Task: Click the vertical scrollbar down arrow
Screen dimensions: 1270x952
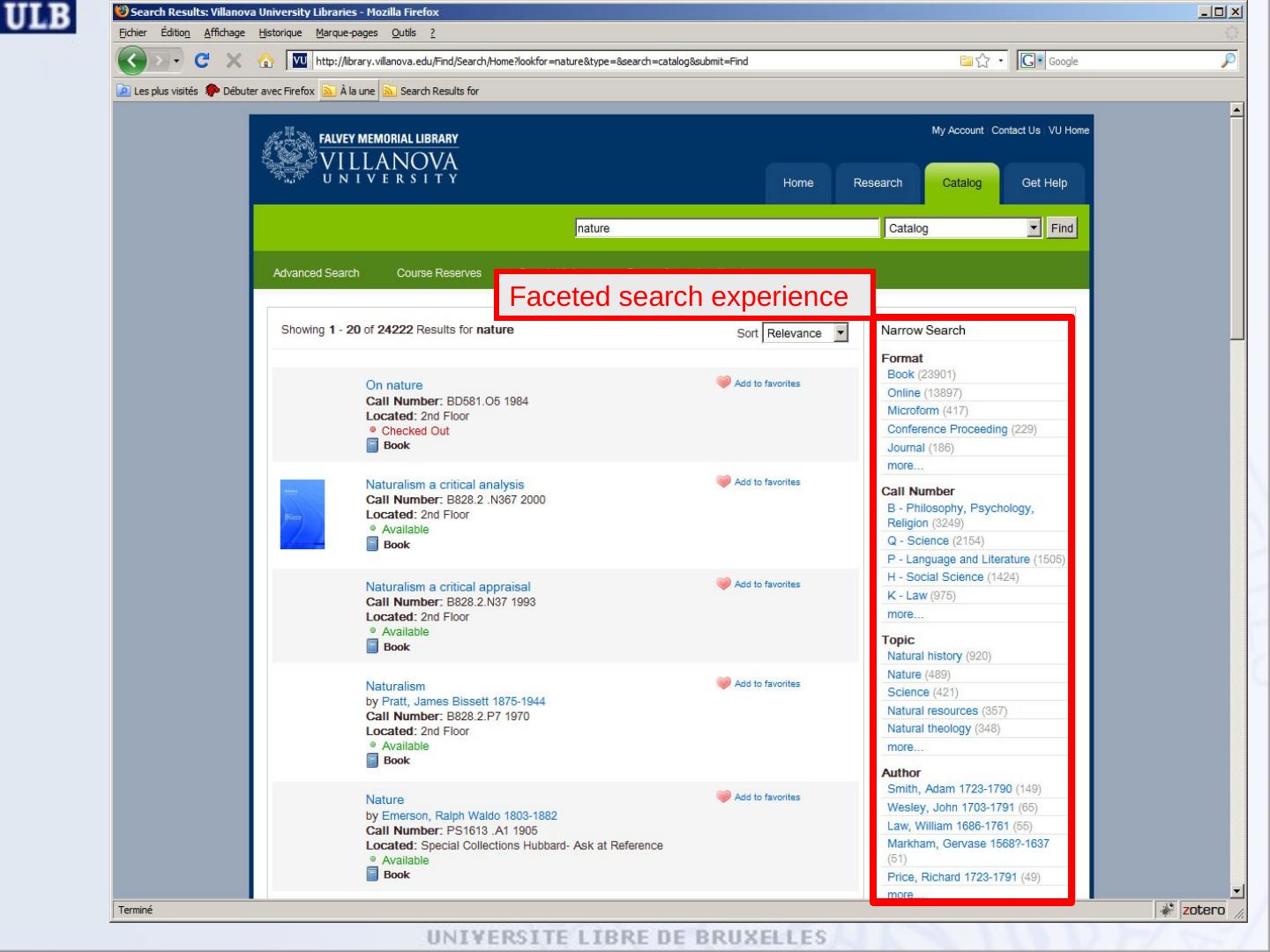Action: [x=1236, y=891]
